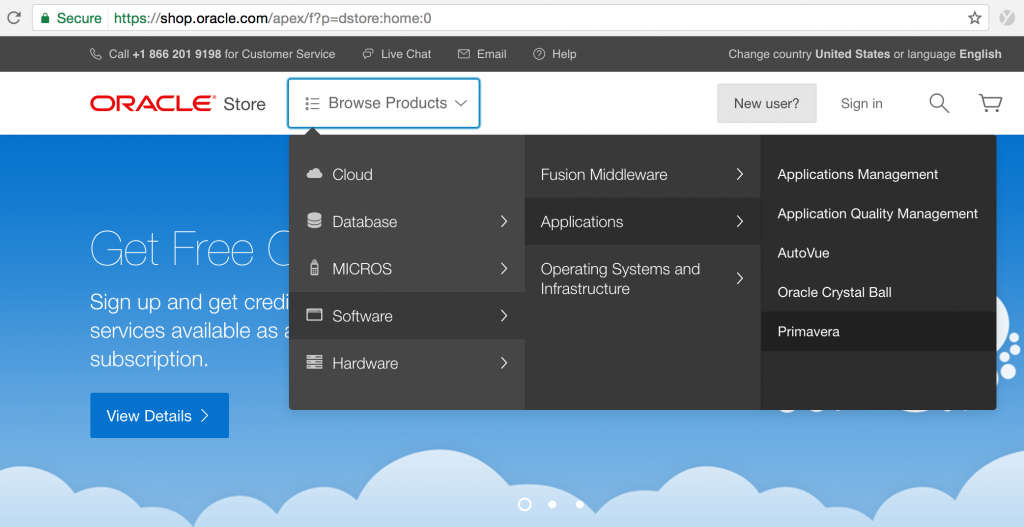Change language from English
1024x527 pixels.
[980, 54]
